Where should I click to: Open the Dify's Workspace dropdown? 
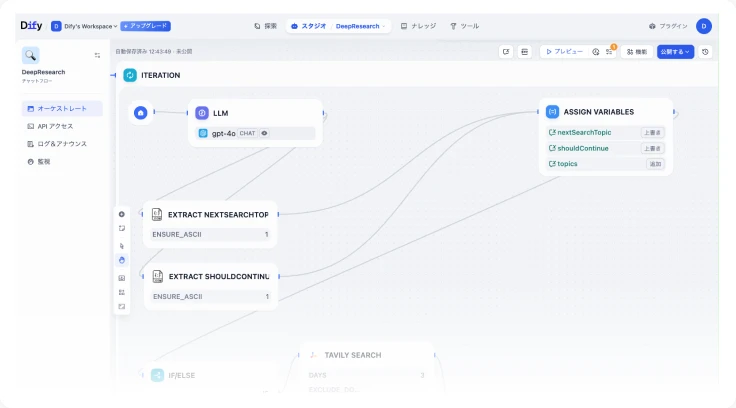click(84, 26)
